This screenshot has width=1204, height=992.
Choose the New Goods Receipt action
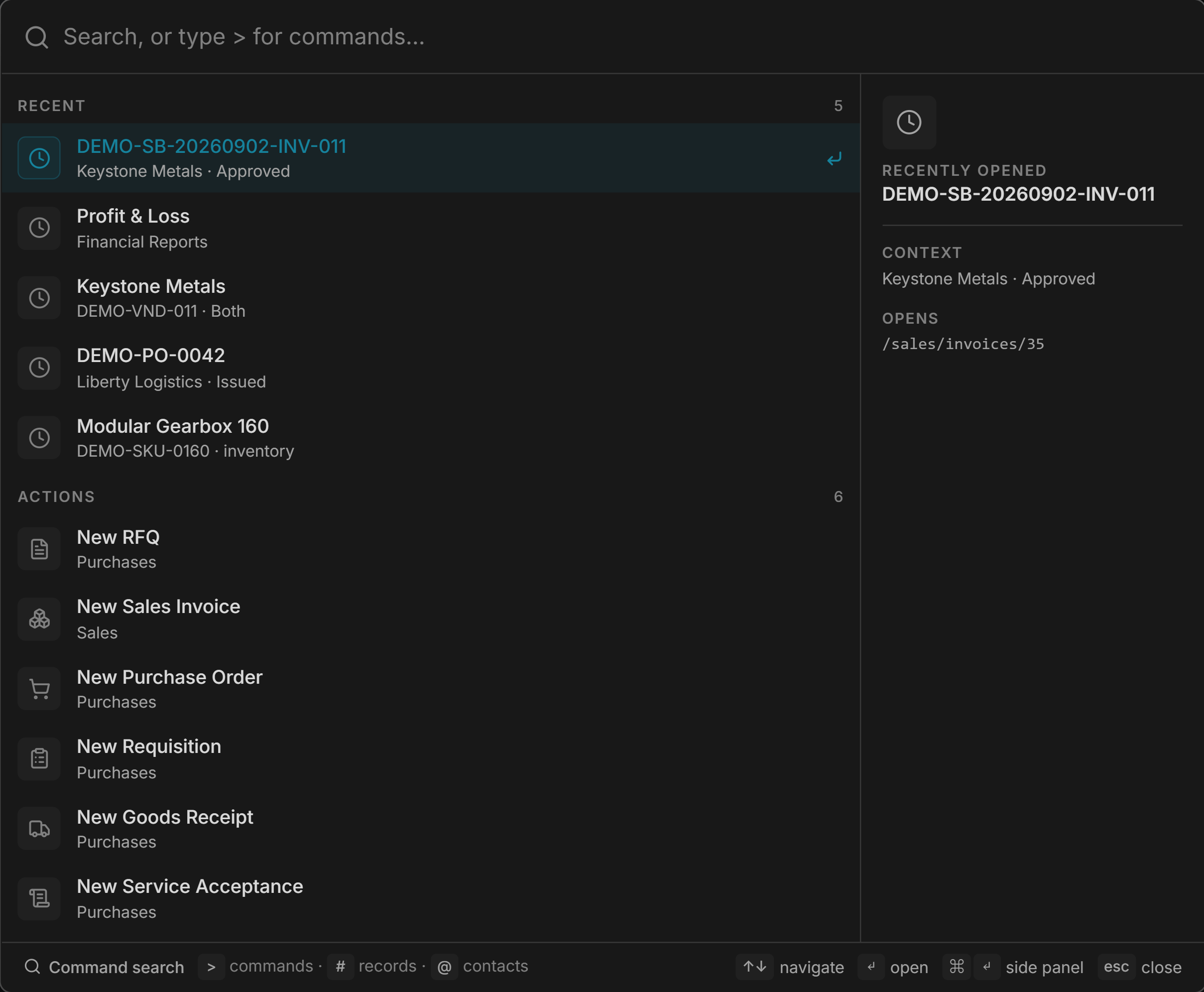(431, 829)
